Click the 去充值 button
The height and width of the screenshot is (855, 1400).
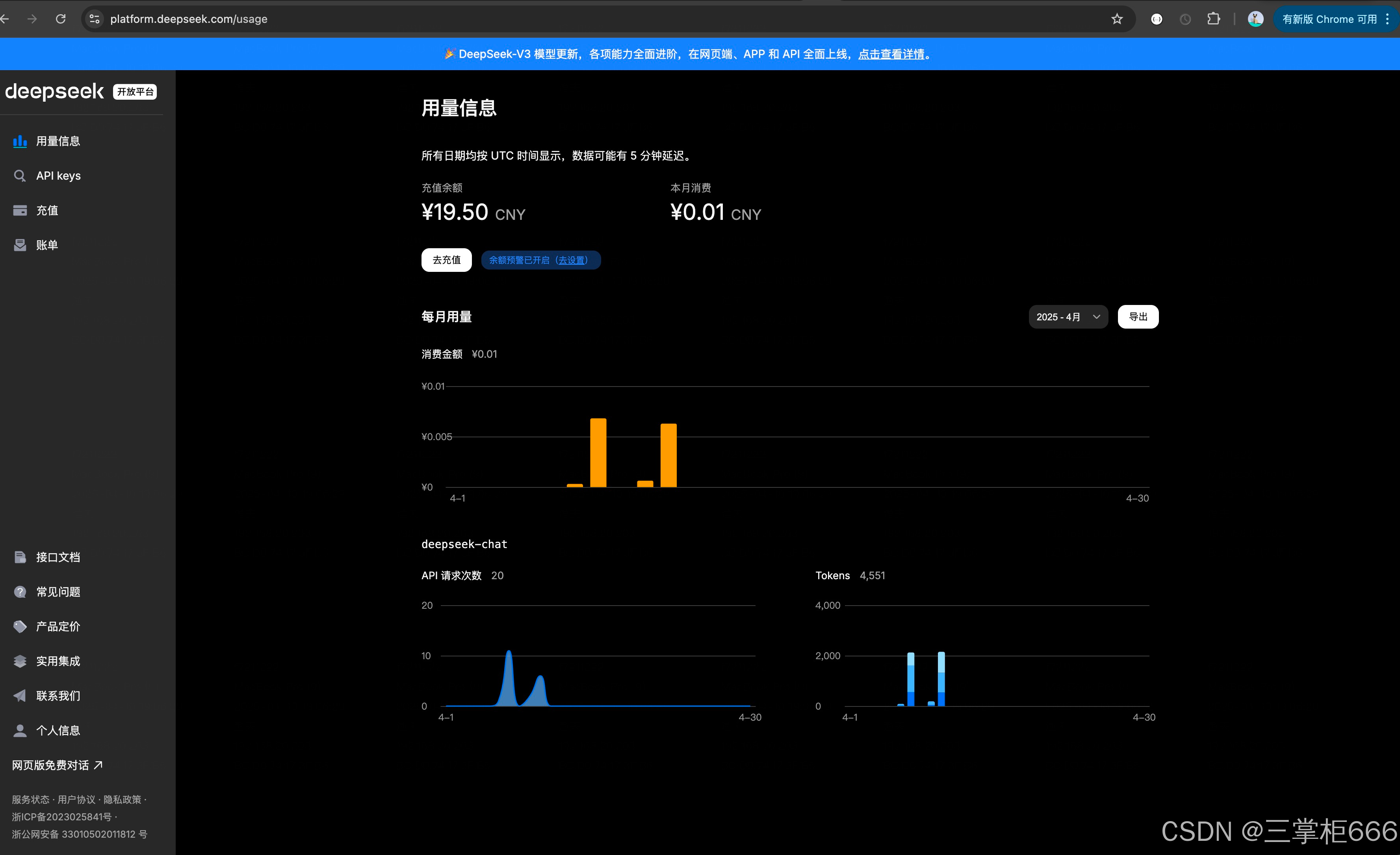(447, 260)
